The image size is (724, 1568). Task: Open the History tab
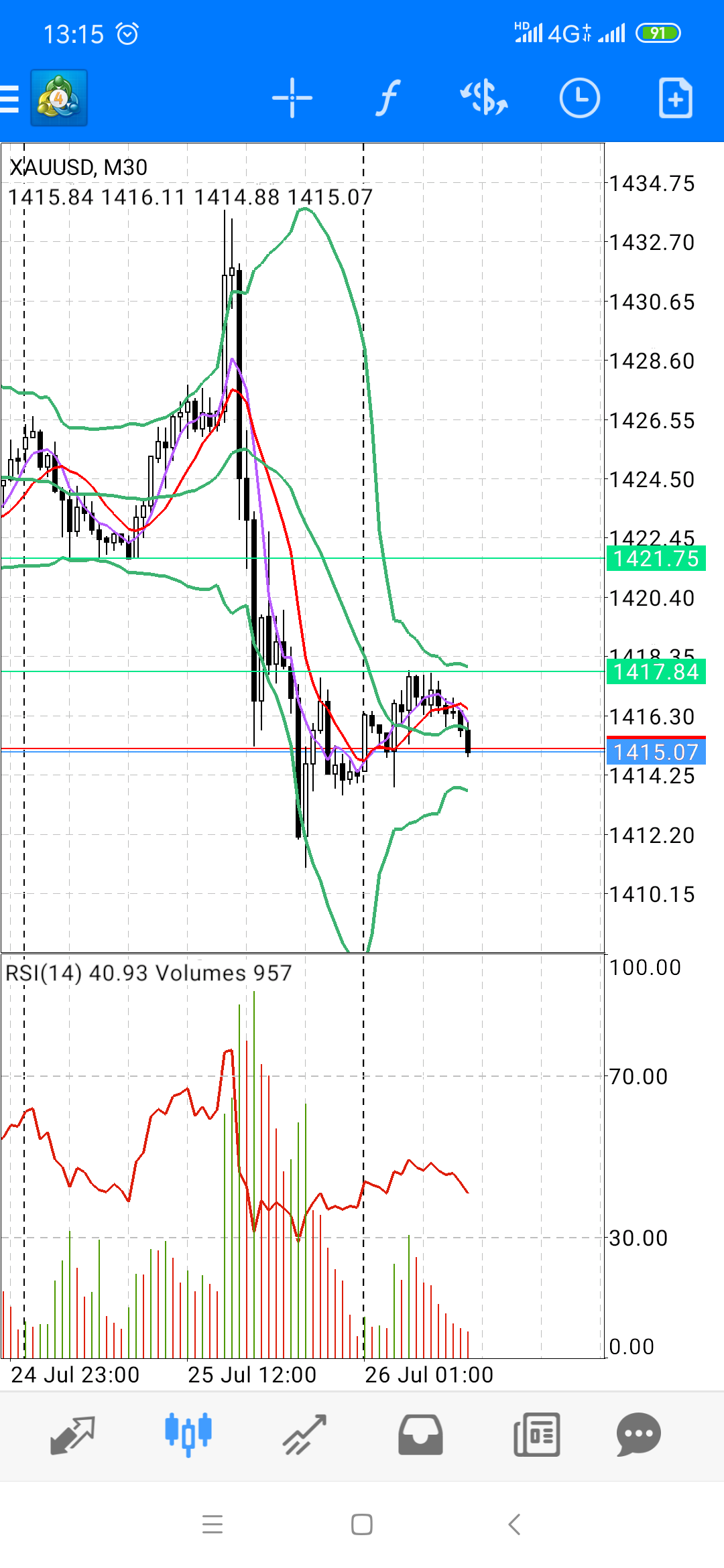coord(420,1435)
